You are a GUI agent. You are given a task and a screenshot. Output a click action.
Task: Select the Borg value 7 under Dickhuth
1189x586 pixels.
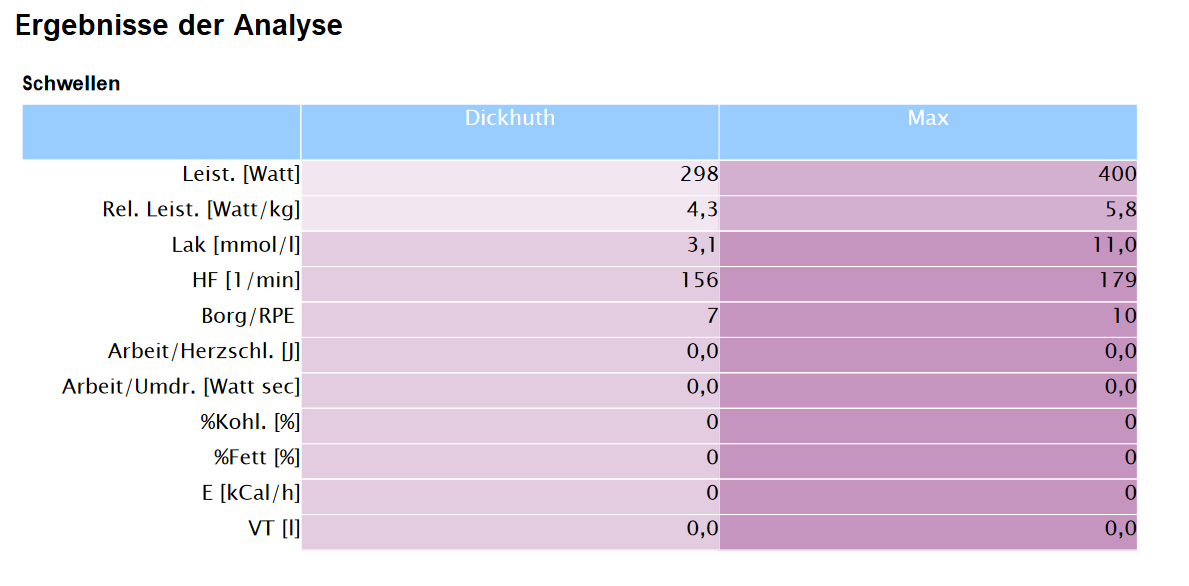[x=712, y=317]
